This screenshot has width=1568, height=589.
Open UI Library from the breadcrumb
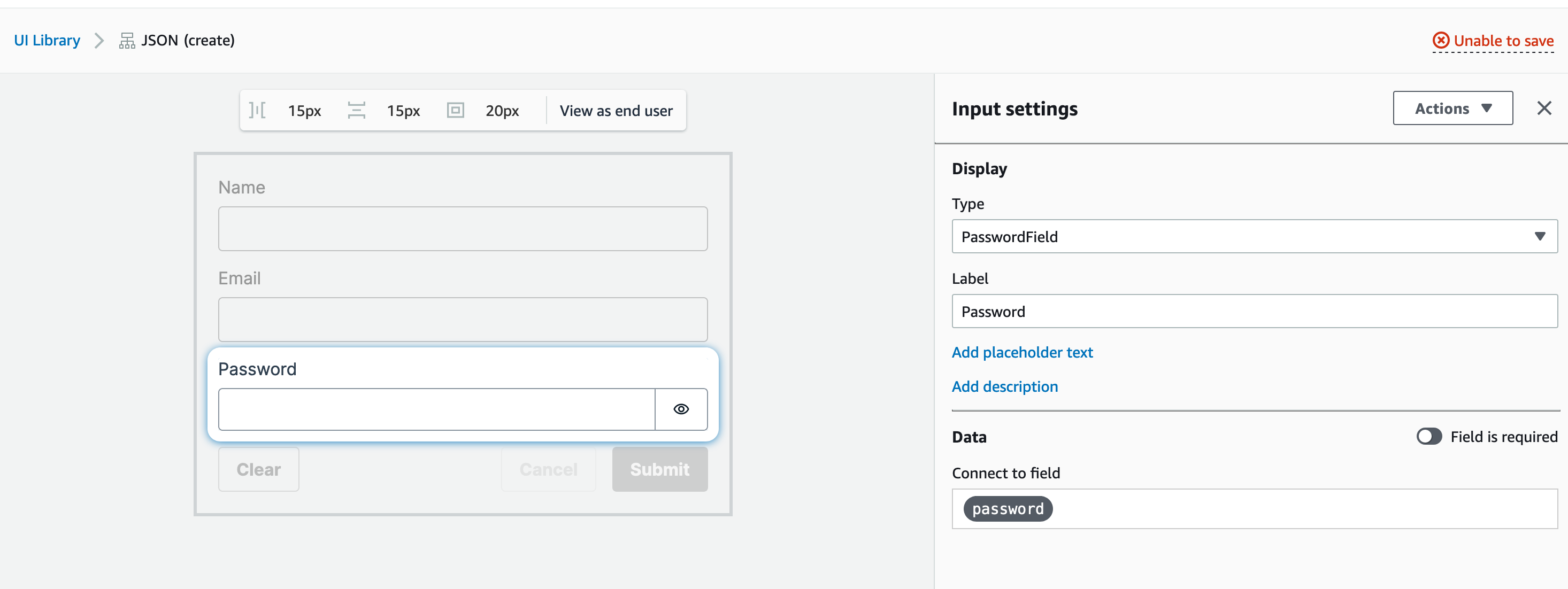(x=47, y=40)
